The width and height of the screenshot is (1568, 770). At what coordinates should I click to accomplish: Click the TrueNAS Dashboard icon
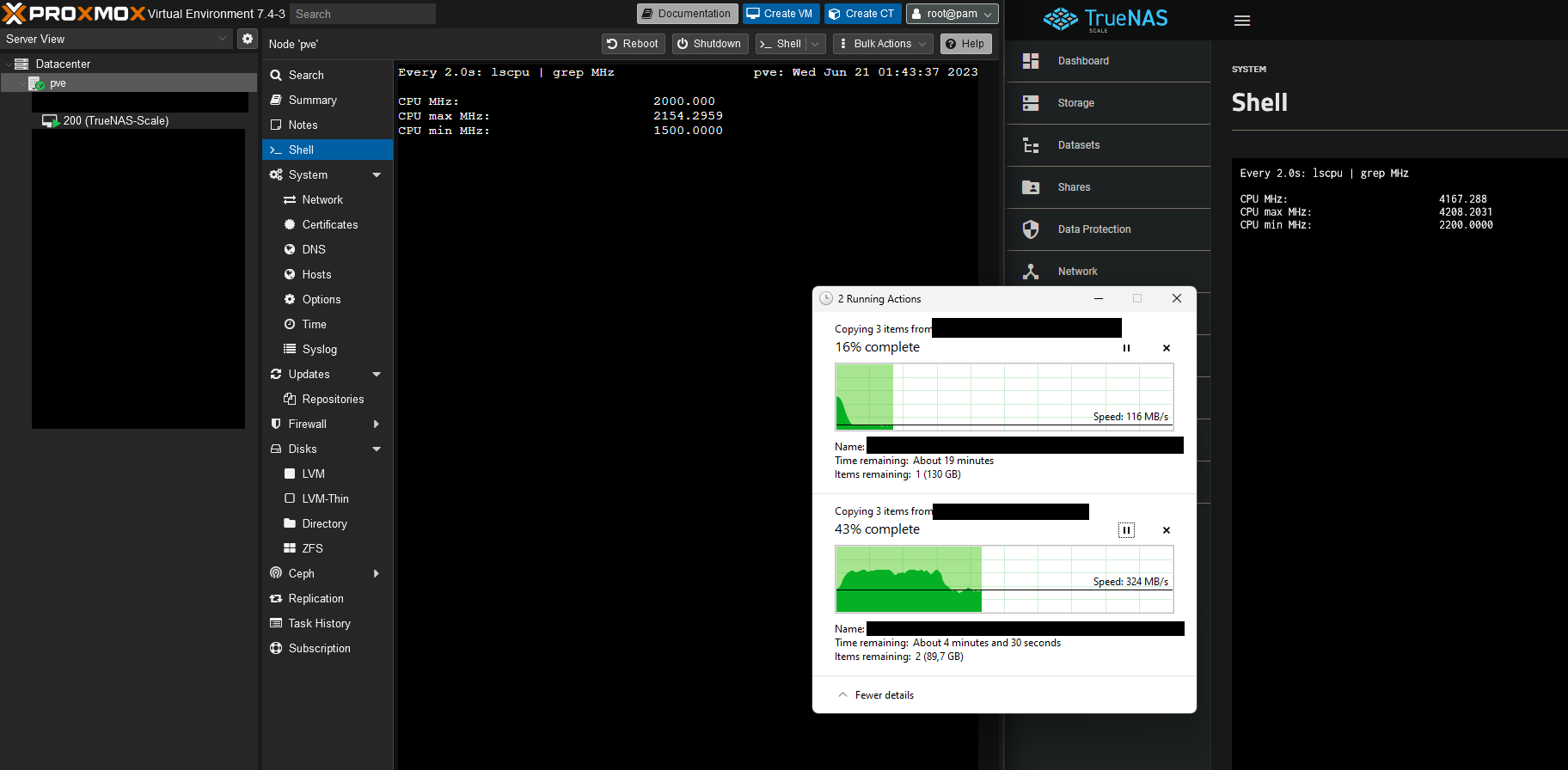1031,61
